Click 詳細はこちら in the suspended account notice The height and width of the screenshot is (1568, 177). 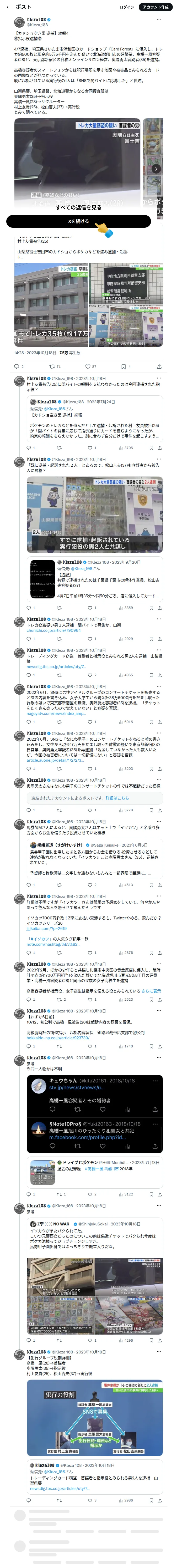click(117, 797)
